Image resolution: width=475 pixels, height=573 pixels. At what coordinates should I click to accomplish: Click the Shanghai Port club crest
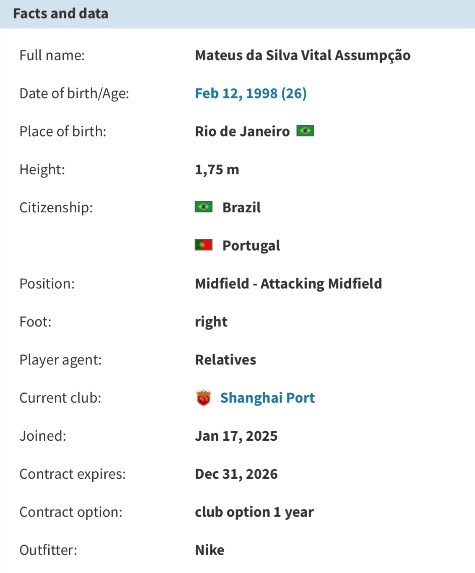point(204,398)
